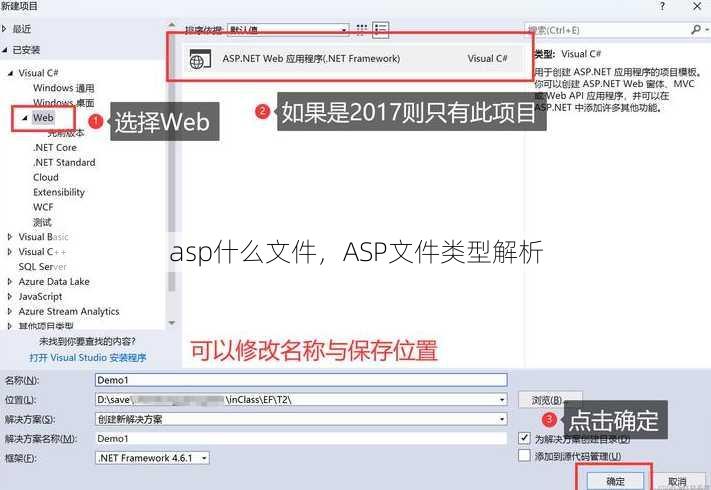Expand the Visual C++ node
The width and height of the screenshot is (711, 490).
(x=10, y=252)
